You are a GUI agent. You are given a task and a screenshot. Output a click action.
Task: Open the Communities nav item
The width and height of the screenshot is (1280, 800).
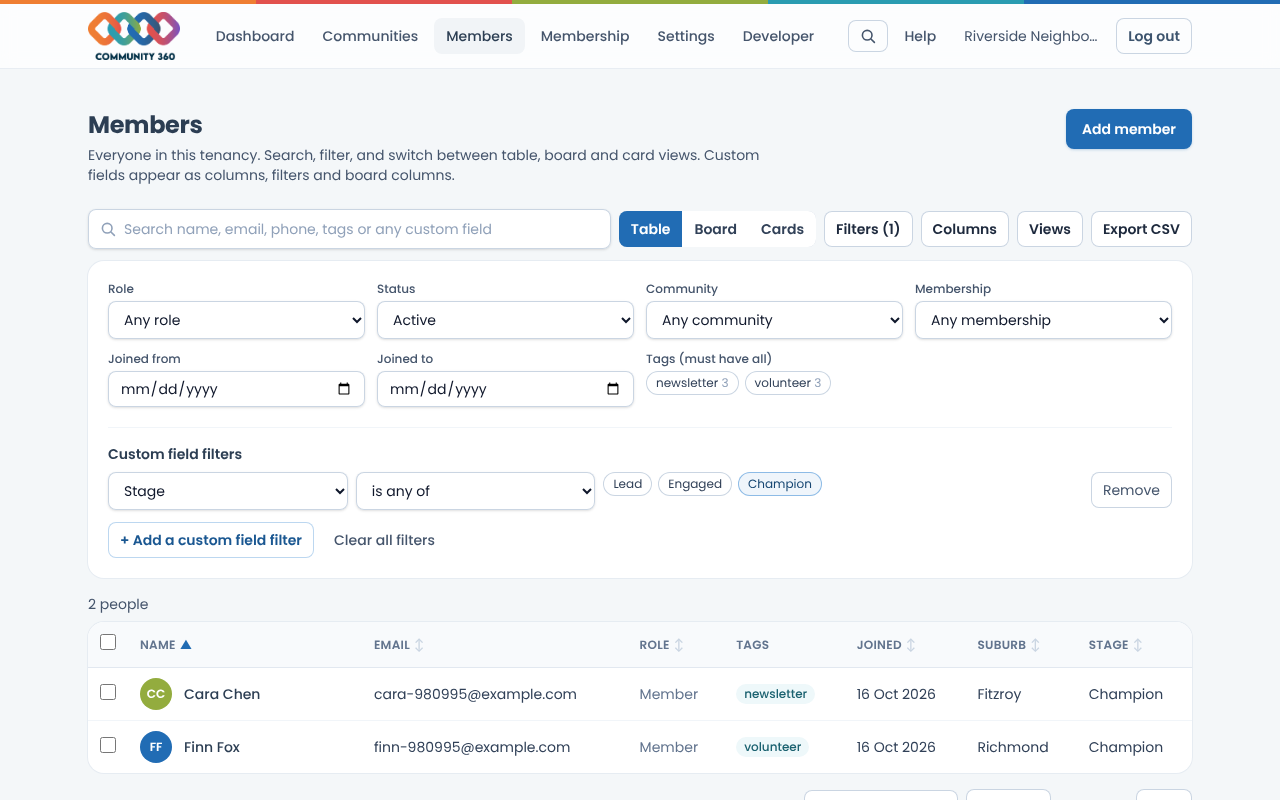point(370,36)
